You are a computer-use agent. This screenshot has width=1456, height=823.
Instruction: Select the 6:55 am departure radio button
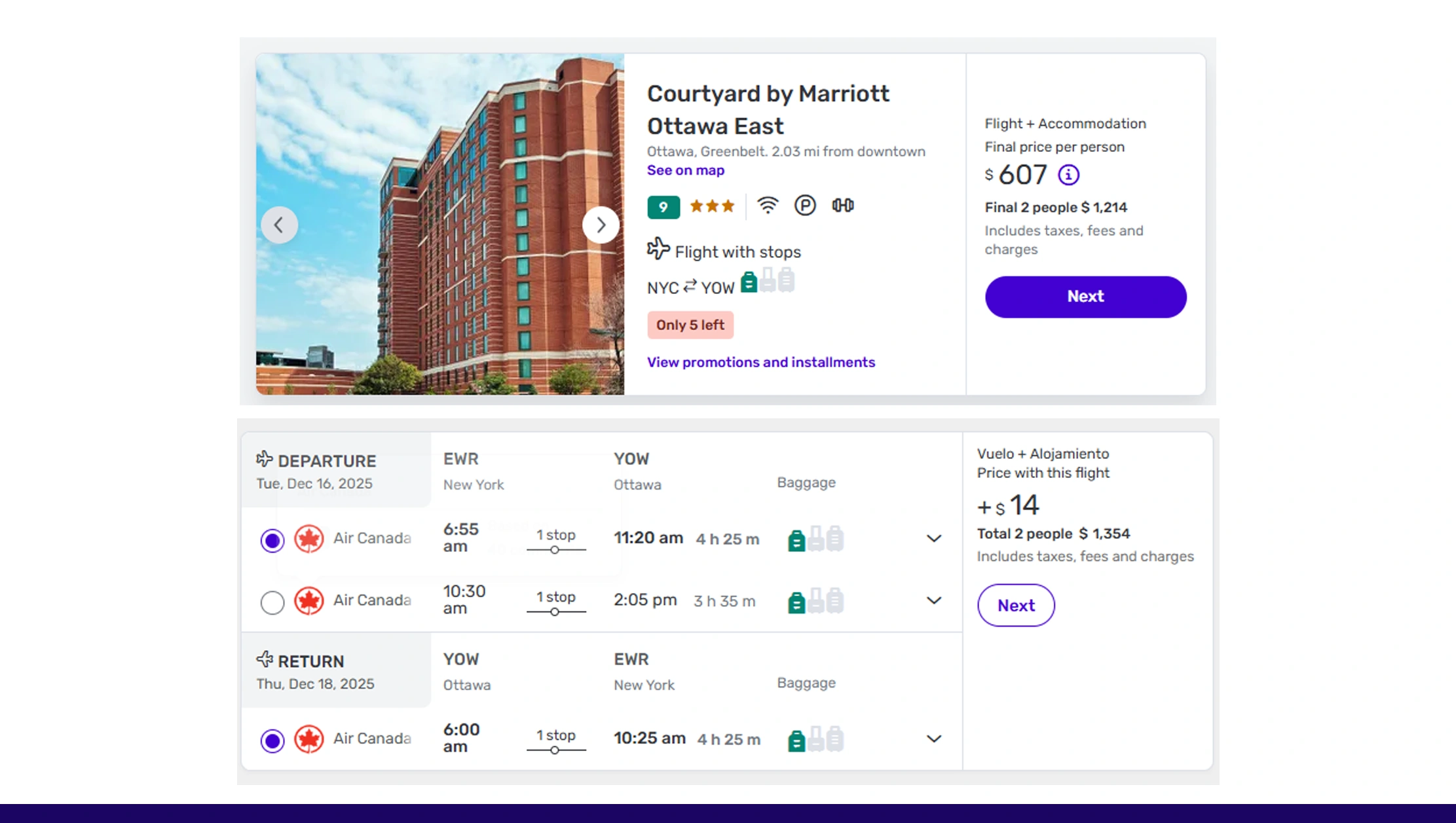272,540
